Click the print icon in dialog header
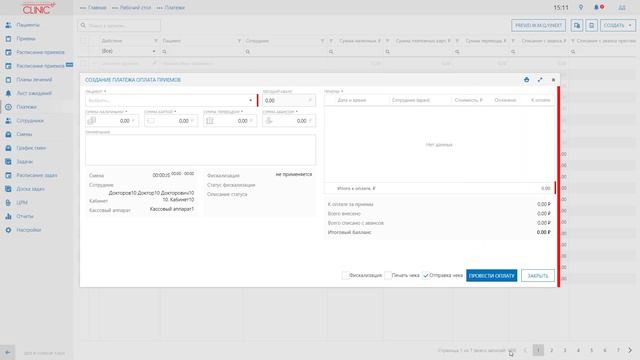The height and width of the screenshot is (360, 640). tap(527, 80)
